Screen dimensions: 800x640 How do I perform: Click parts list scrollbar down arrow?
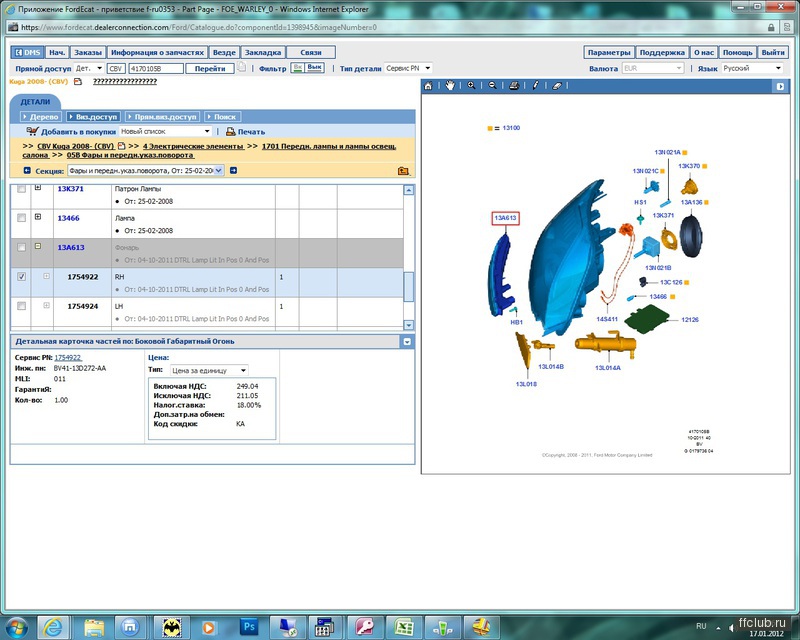pos(409,325)
